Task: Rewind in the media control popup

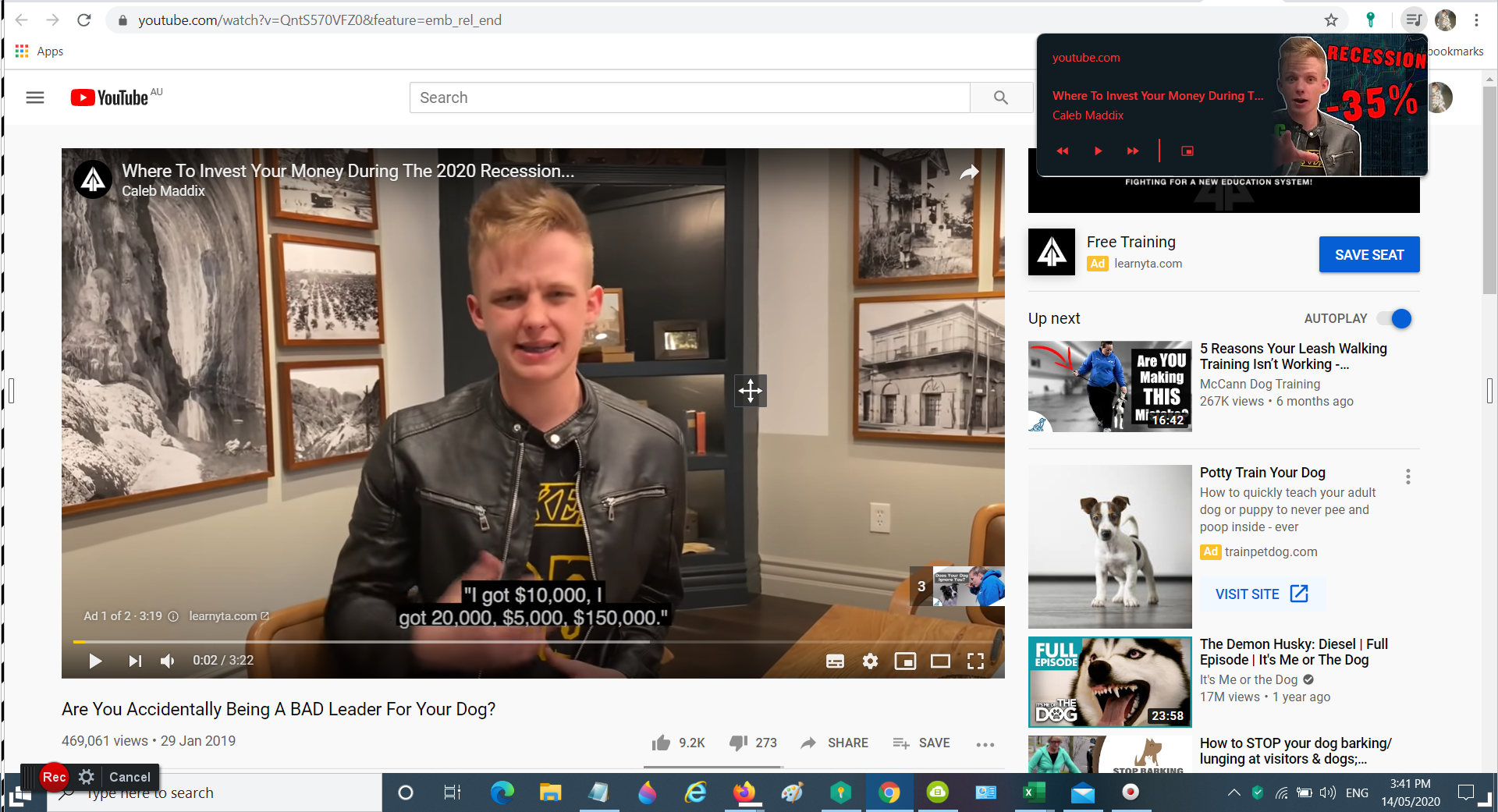Action: click(x=1062, y=151)
